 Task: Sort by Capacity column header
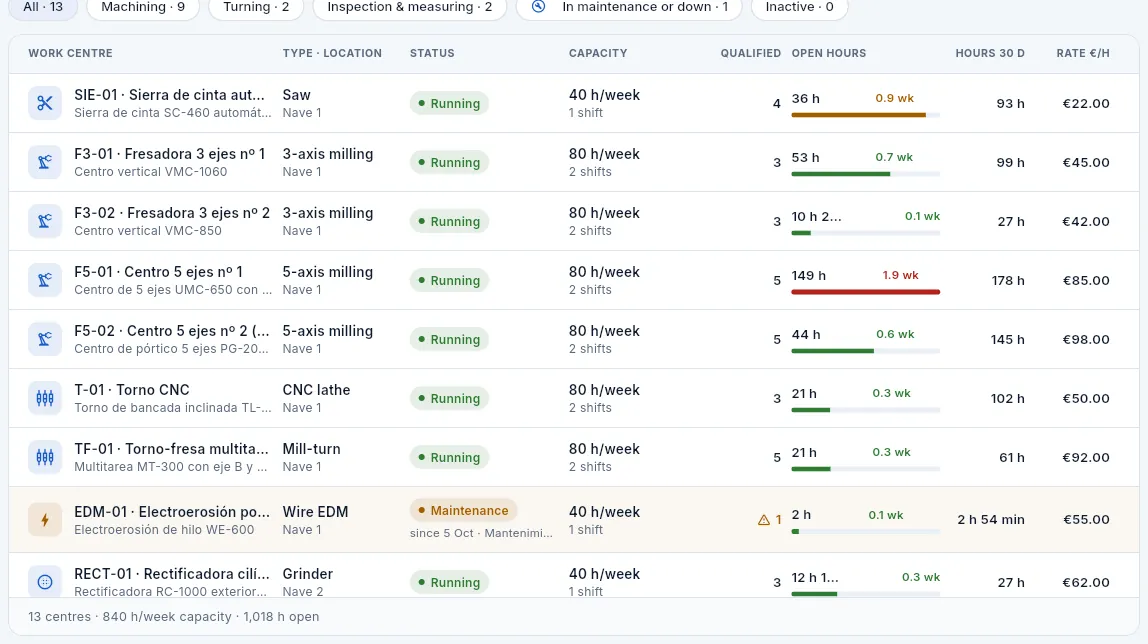pyautogui.click(x=598, y=53)
